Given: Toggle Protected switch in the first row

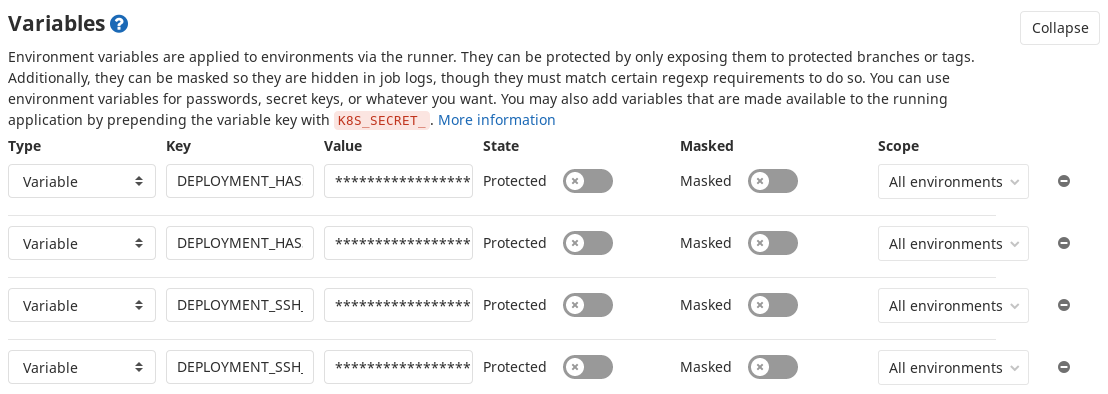Looking at the screenshot, I should [x=588, y=181].
